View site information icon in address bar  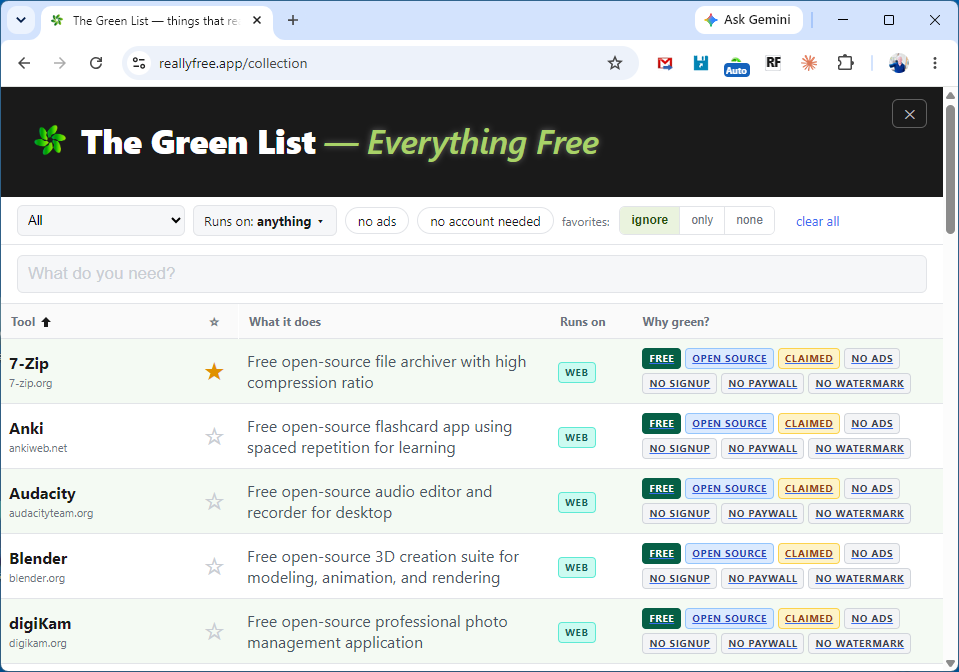coord(139,63)
